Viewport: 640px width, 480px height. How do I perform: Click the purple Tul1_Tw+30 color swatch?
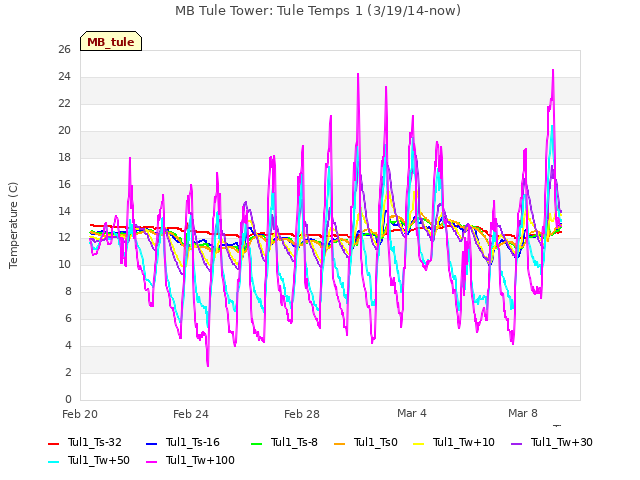tap(516, 443)
